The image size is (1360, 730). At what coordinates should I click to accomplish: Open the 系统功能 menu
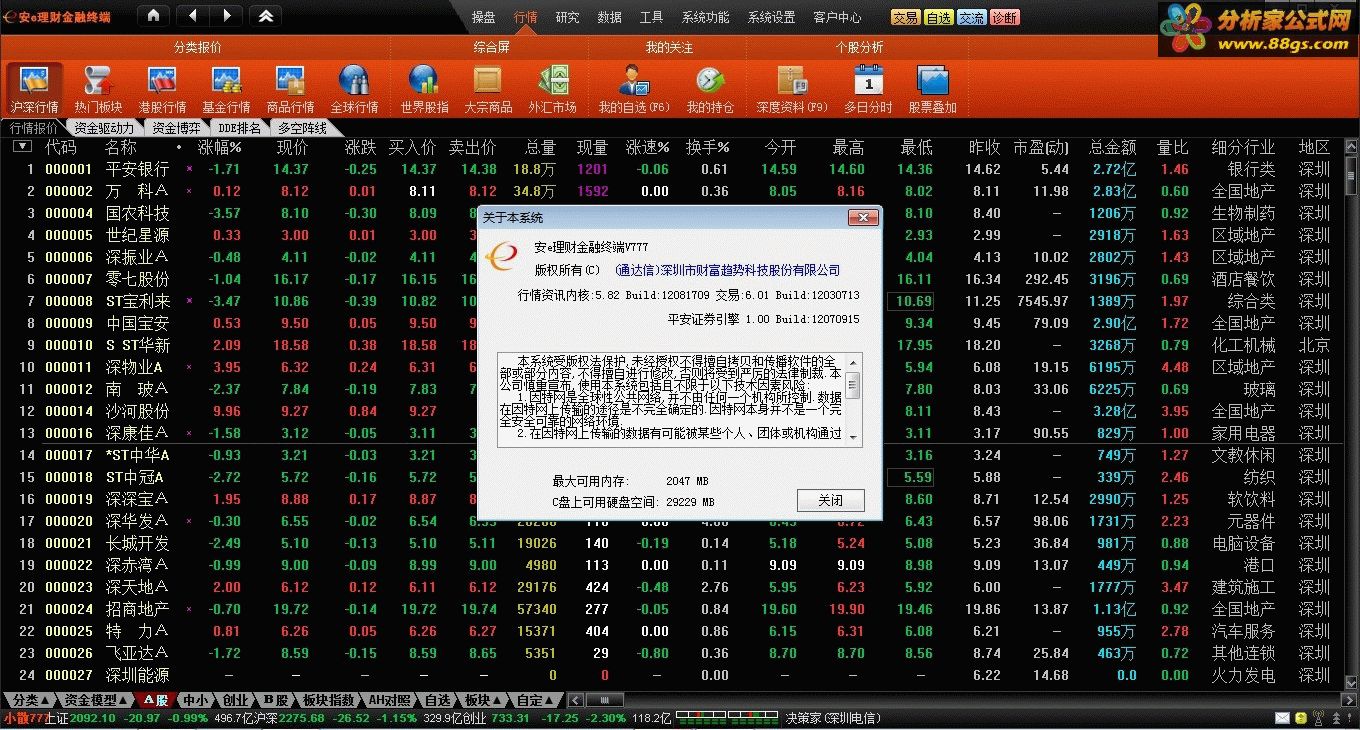click(x=706, y=17)
